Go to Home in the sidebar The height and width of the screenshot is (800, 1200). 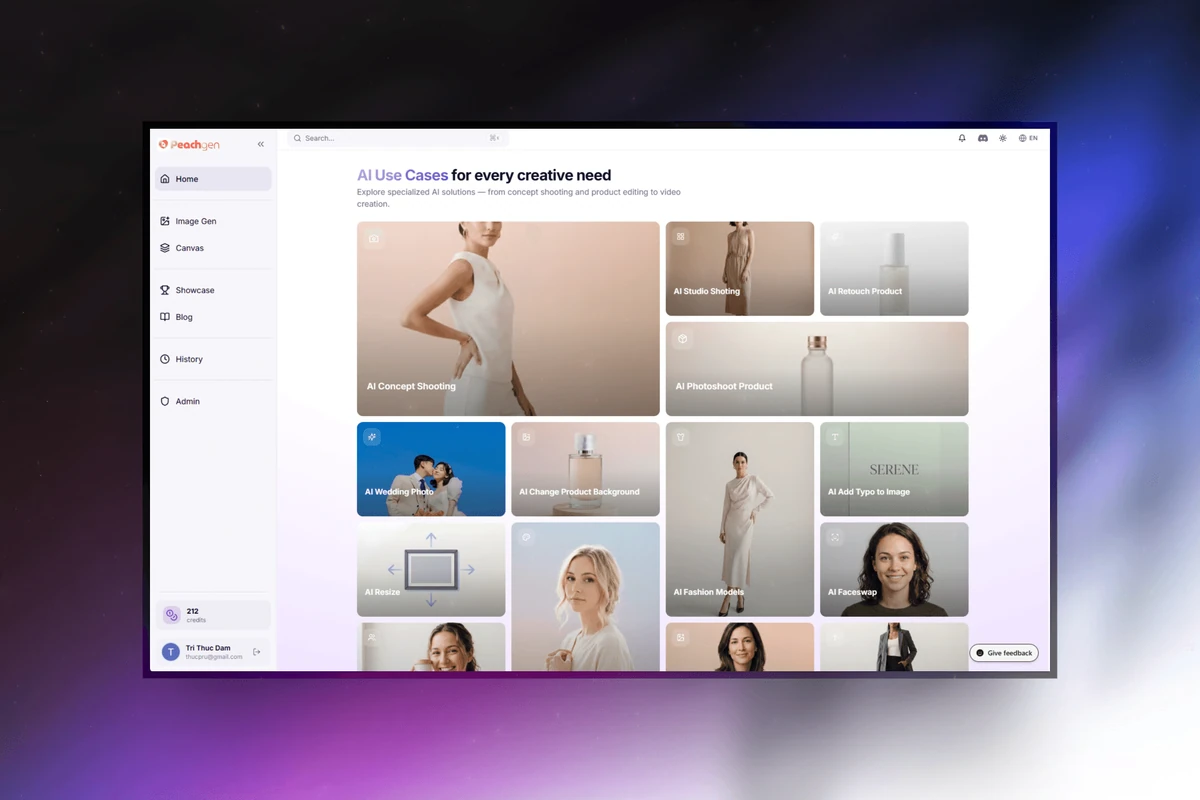click(213, 179)
